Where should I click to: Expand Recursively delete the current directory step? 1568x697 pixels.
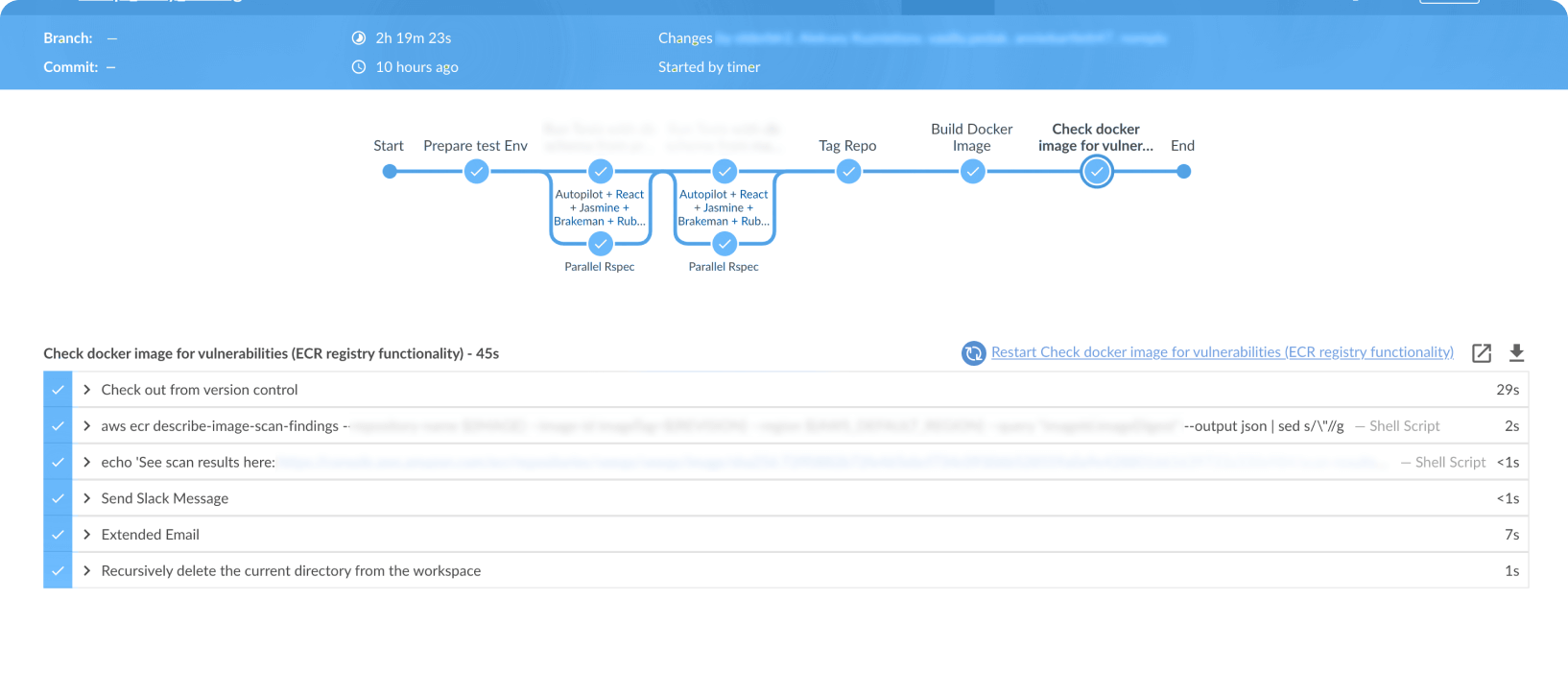[x=87, y=571]
